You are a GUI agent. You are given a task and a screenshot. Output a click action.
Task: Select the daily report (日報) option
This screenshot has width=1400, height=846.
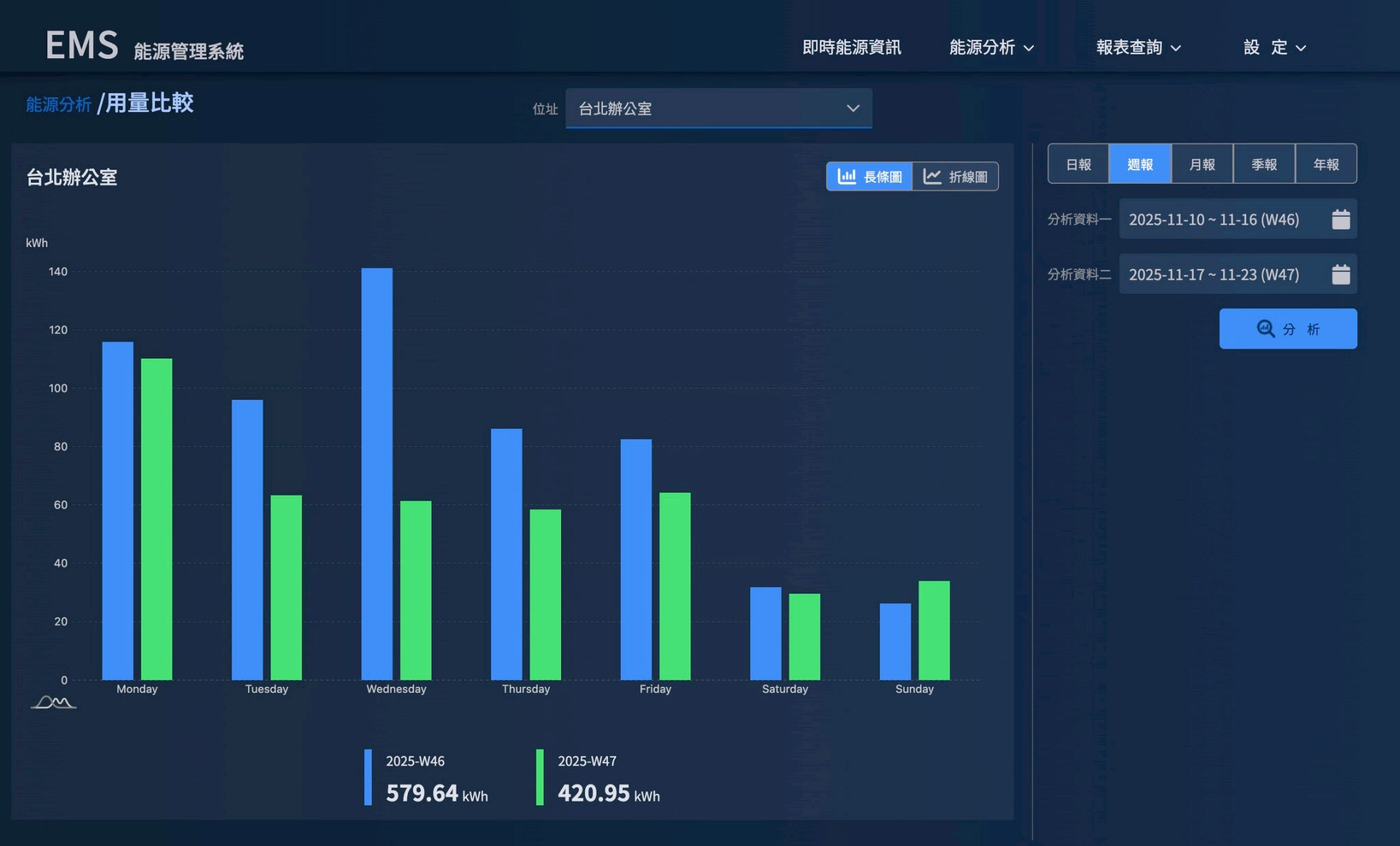click(x=1078, y=165)
